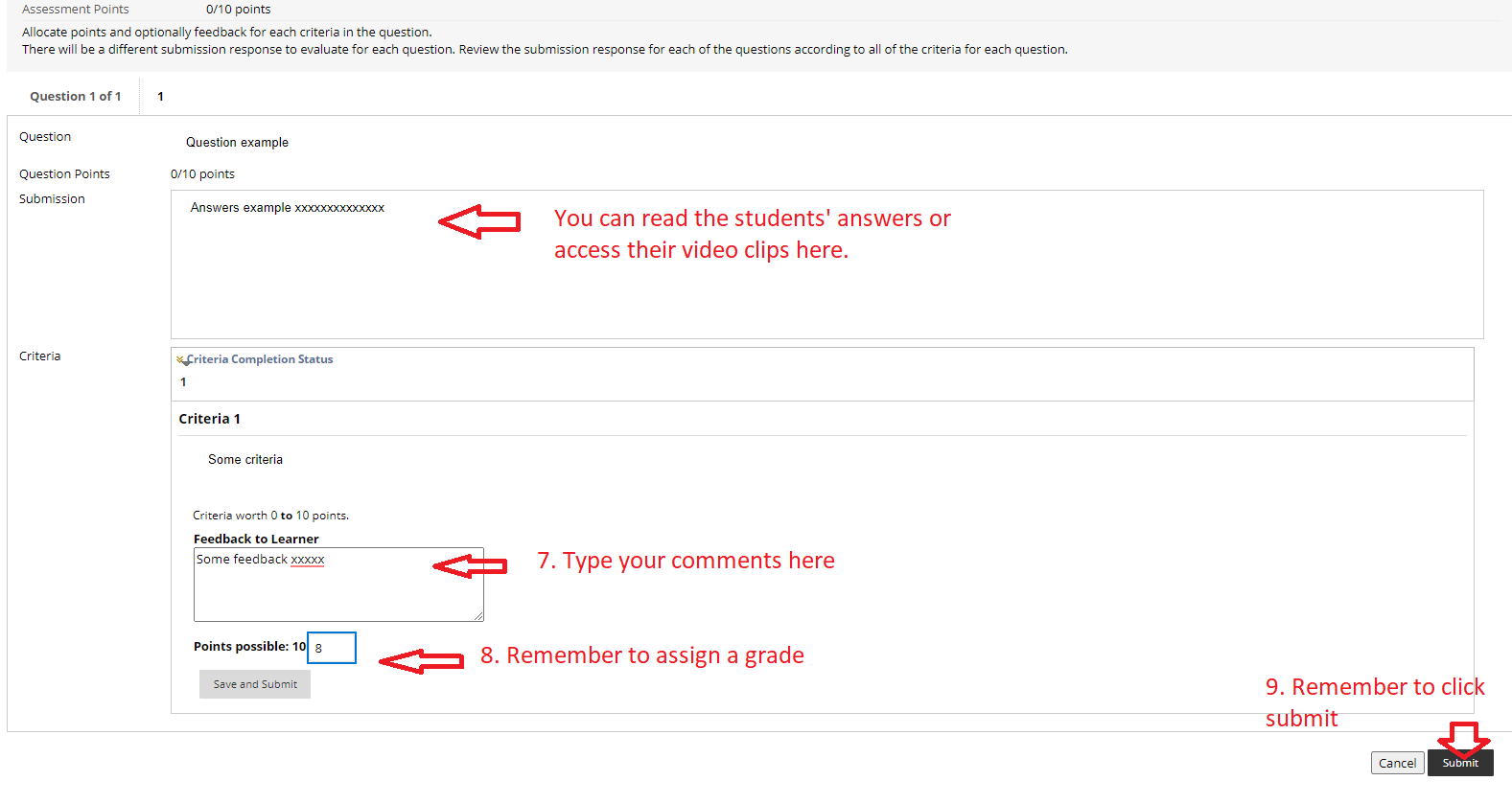This screenshot has height=804, width=1512.
Task: Click the Criteria 1 heading
Action: [209, 419]
